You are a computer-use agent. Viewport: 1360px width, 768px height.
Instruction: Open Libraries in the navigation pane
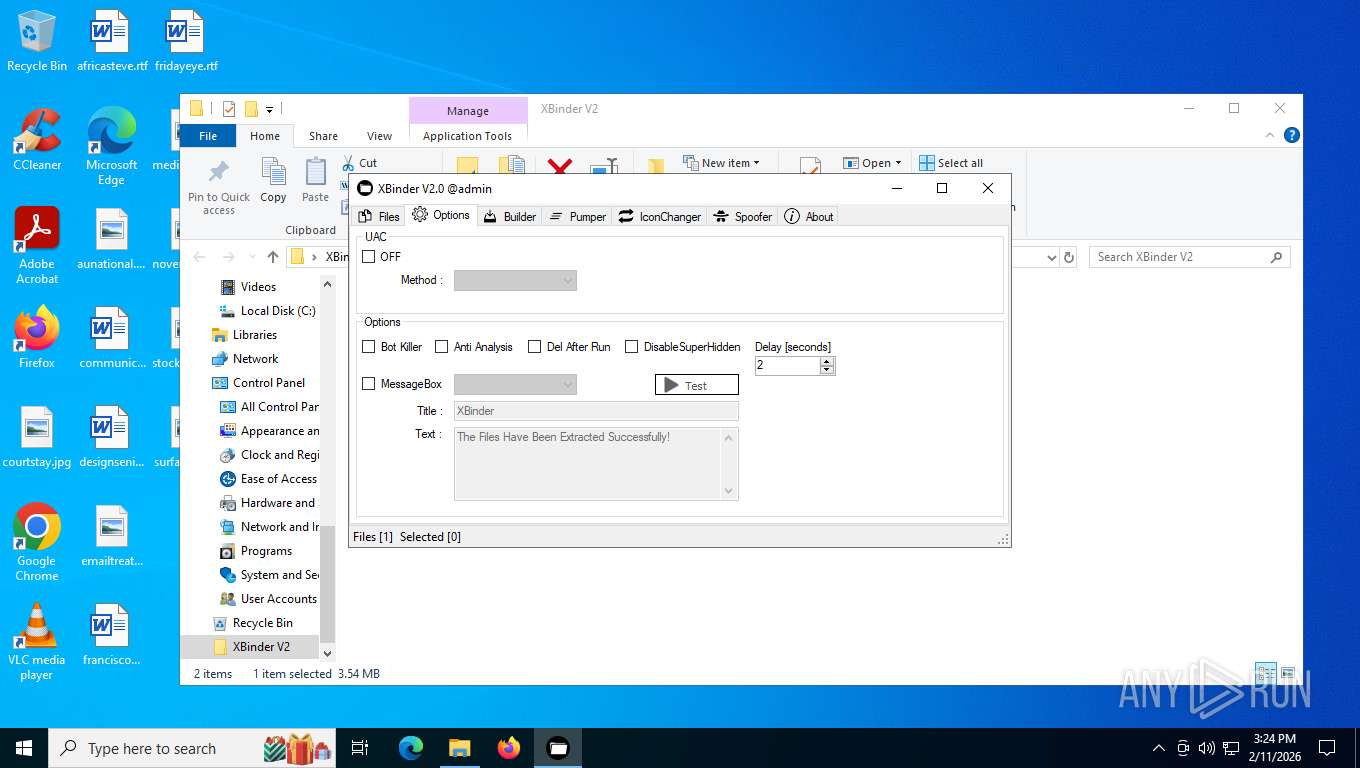pyautogui.click(x=254, y=335)
